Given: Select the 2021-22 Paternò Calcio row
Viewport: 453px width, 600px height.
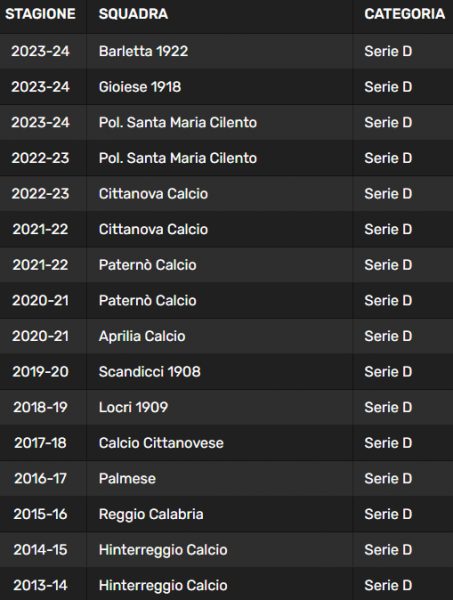Looking at the screenshot, I should (x=226, y=265).
